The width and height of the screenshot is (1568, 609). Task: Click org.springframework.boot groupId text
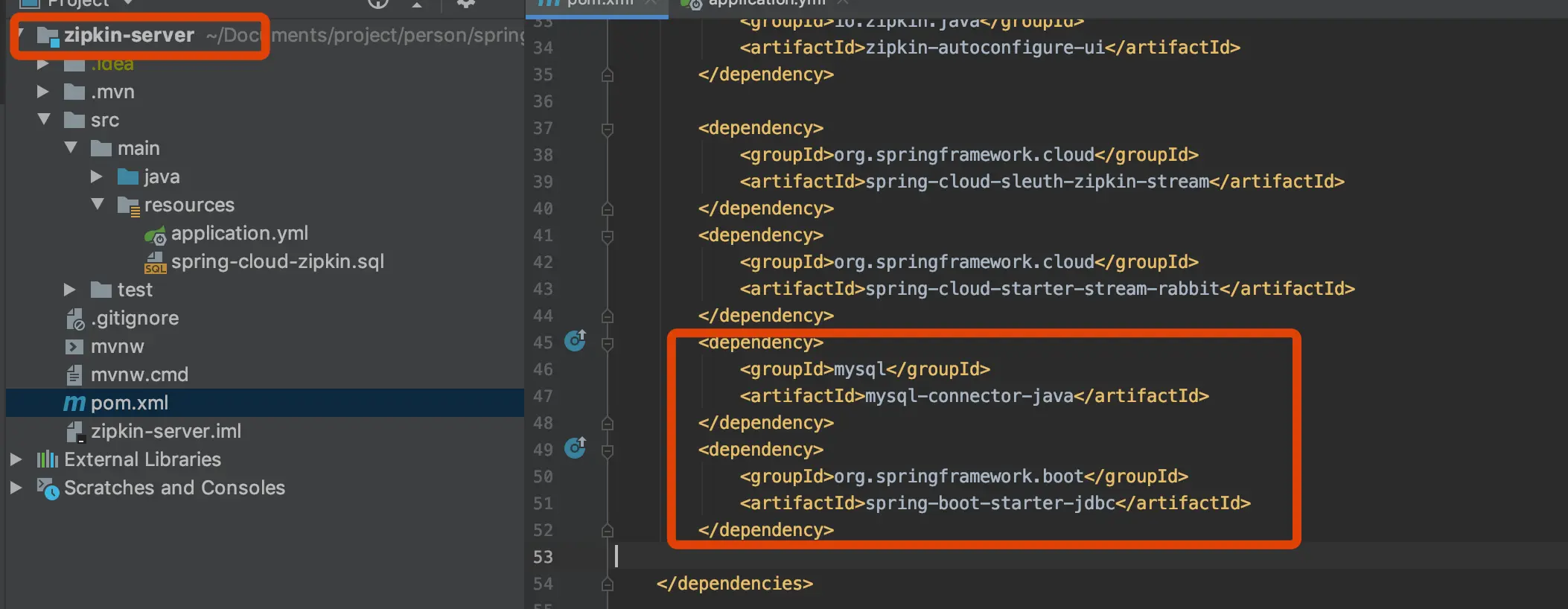(959, 476)
